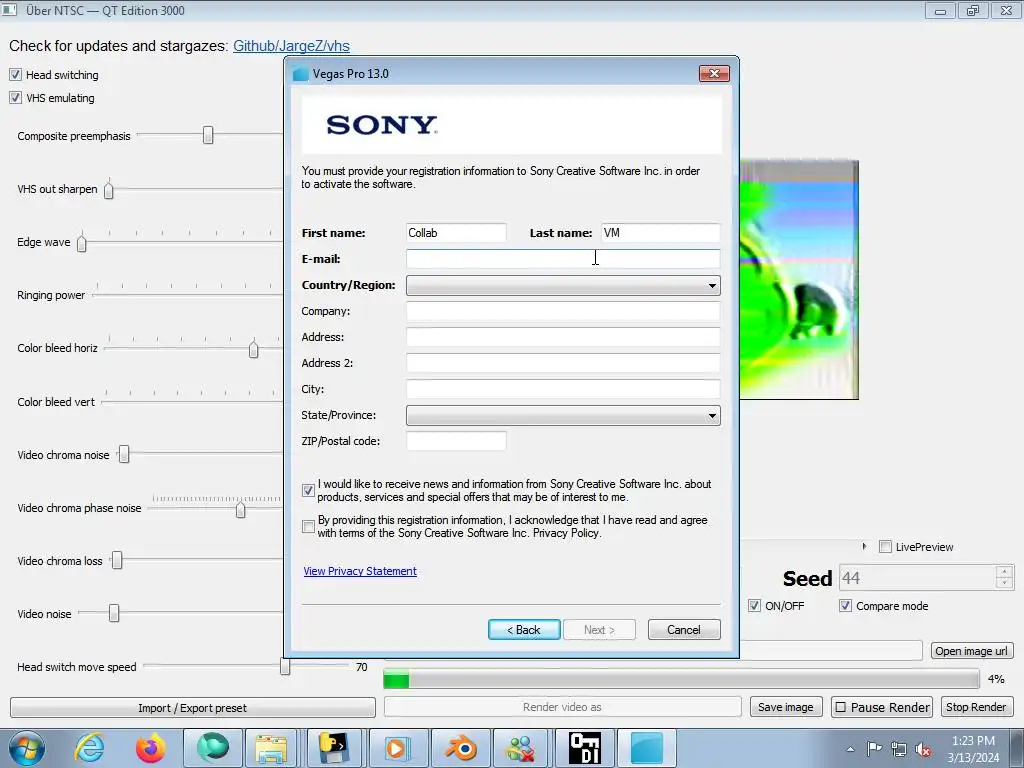Click the Stop Render button

[976, 707]
